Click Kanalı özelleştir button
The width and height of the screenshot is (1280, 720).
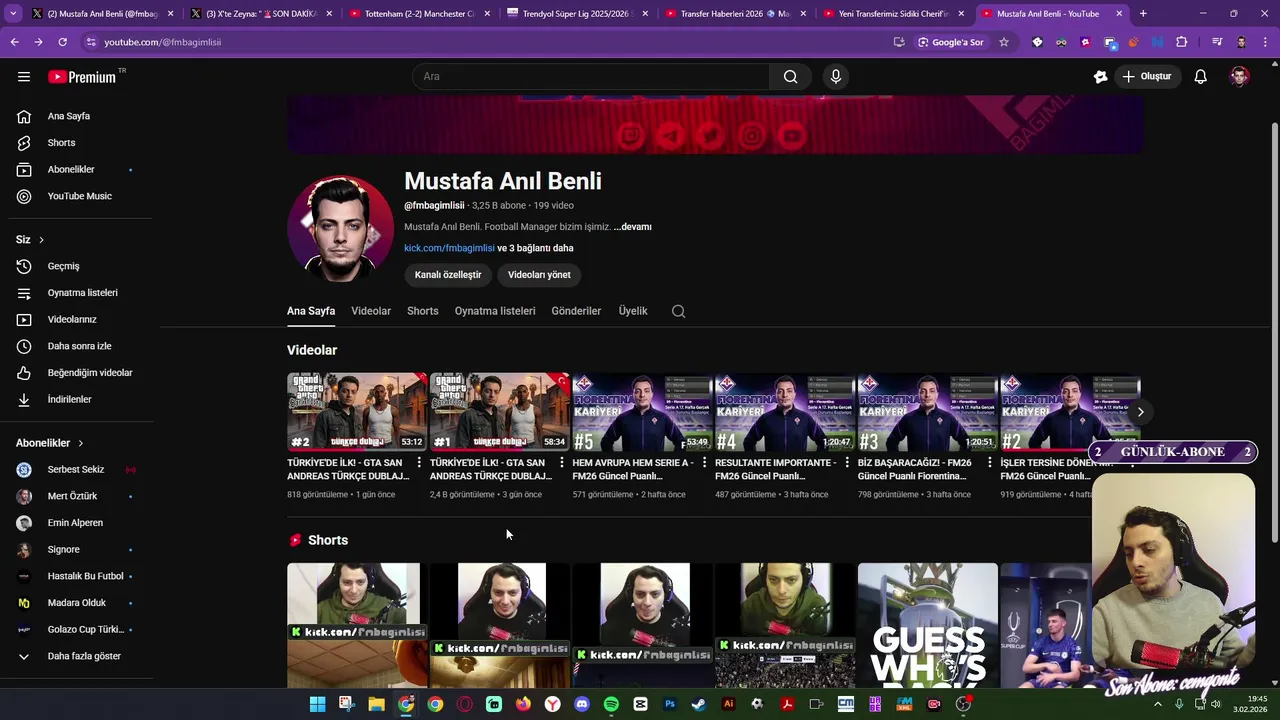pos(448,275)
